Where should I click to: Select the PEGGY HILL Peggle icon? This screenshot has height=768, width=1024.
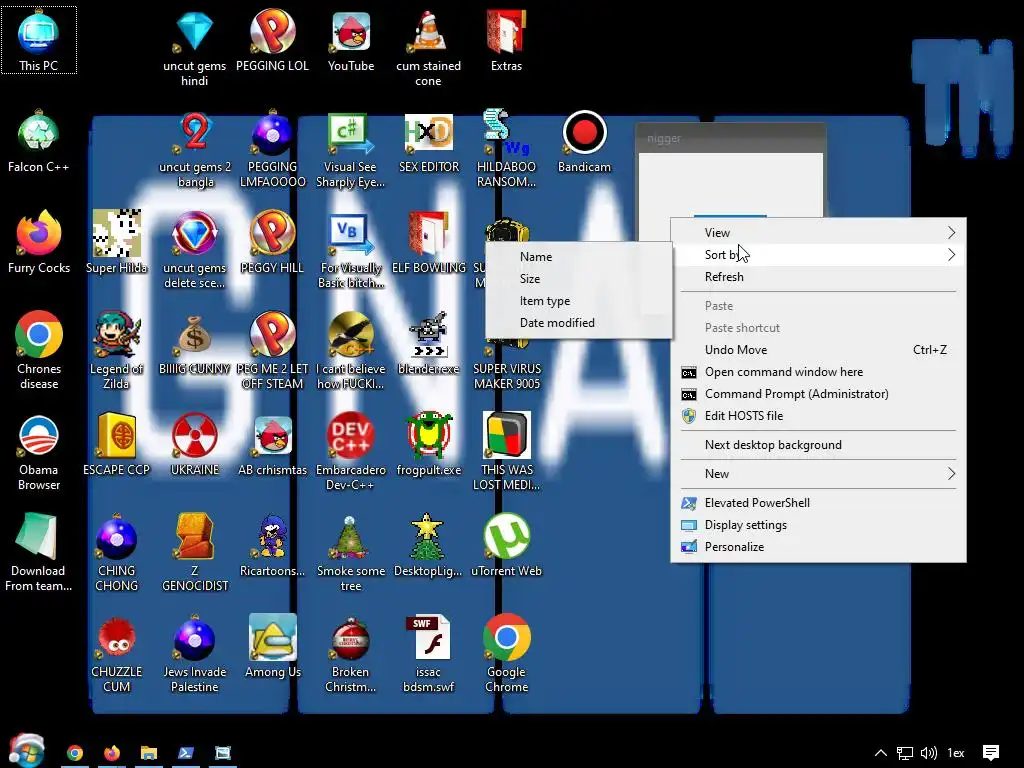(272, 242)
